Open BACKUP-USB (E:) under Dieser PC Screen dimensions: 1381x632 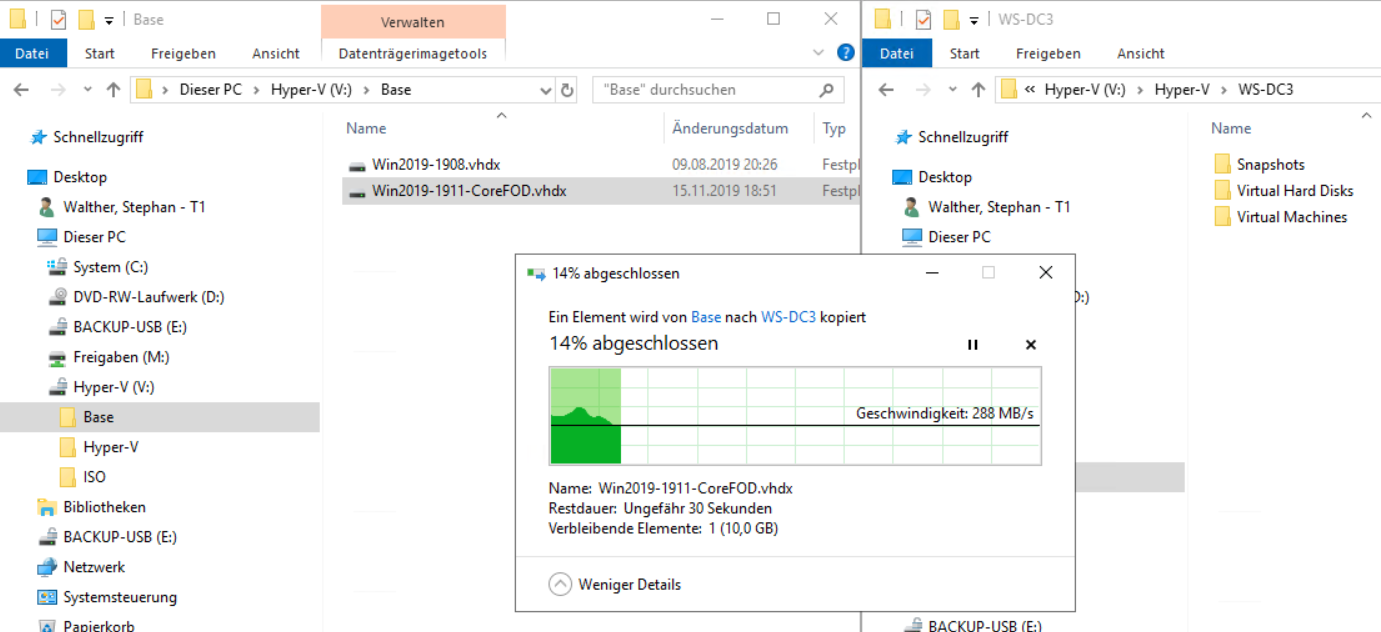coord(130,327)
